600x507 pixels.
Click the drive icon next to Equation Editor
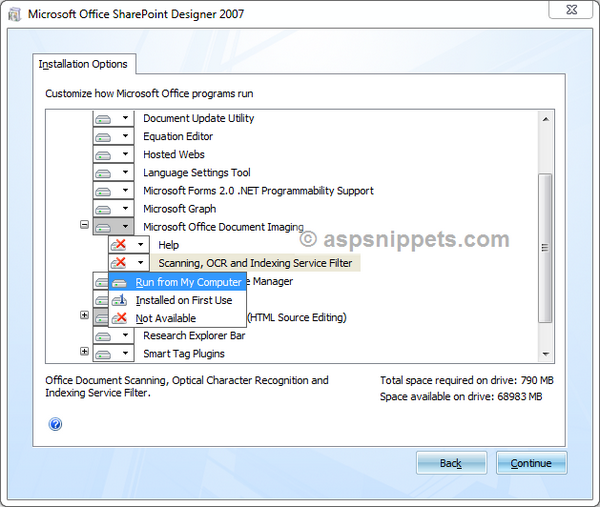(103, 137)
